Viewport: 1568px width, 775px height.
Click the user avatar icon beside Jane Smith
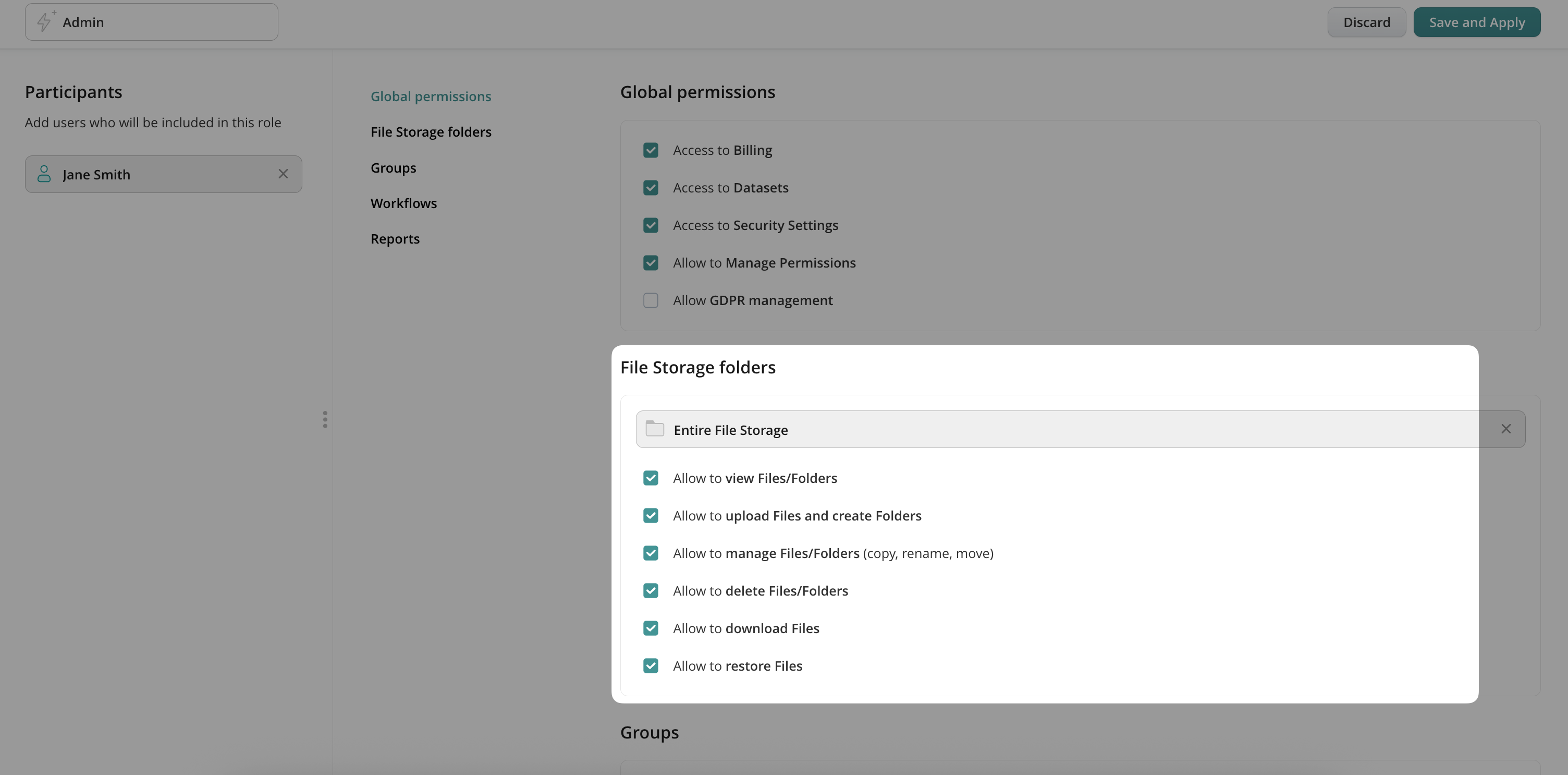tap(44, 174)
